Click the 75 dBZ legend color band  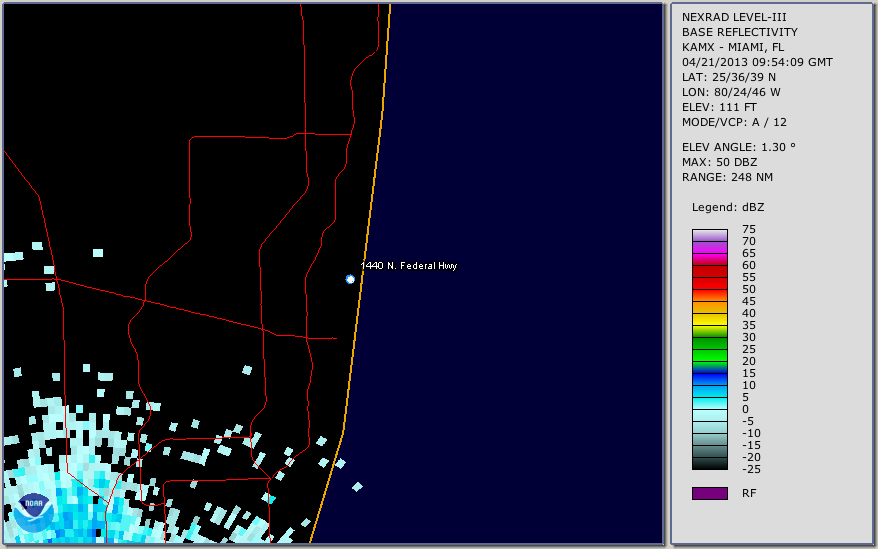709,235
